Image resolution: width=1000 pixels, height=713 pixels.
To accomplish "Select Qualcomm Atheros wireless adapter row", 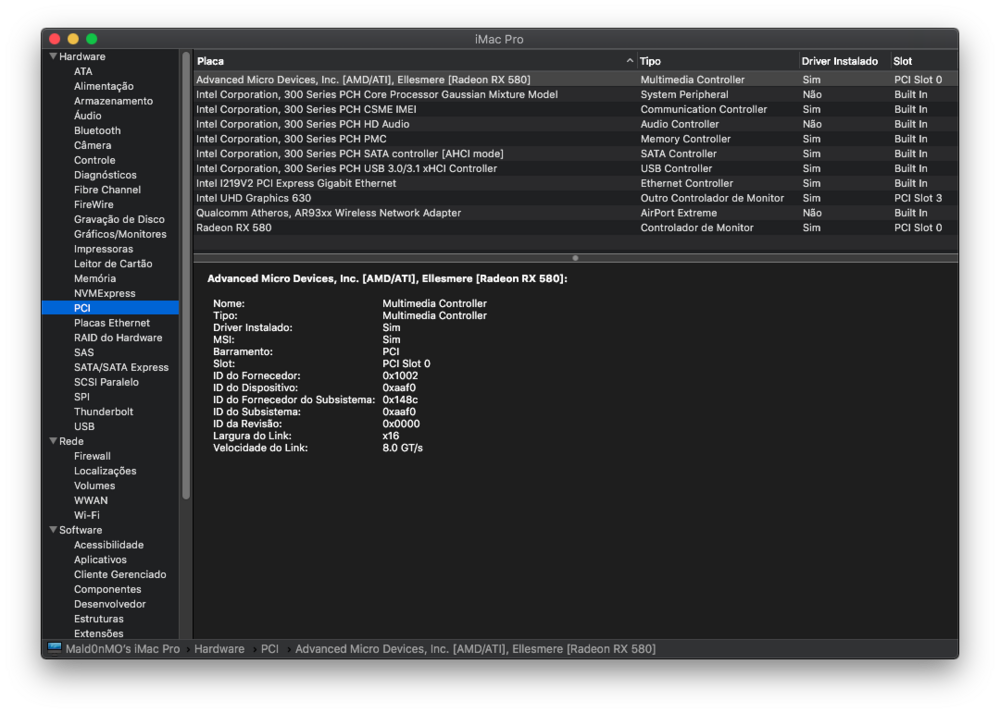I will coord(328,213).
